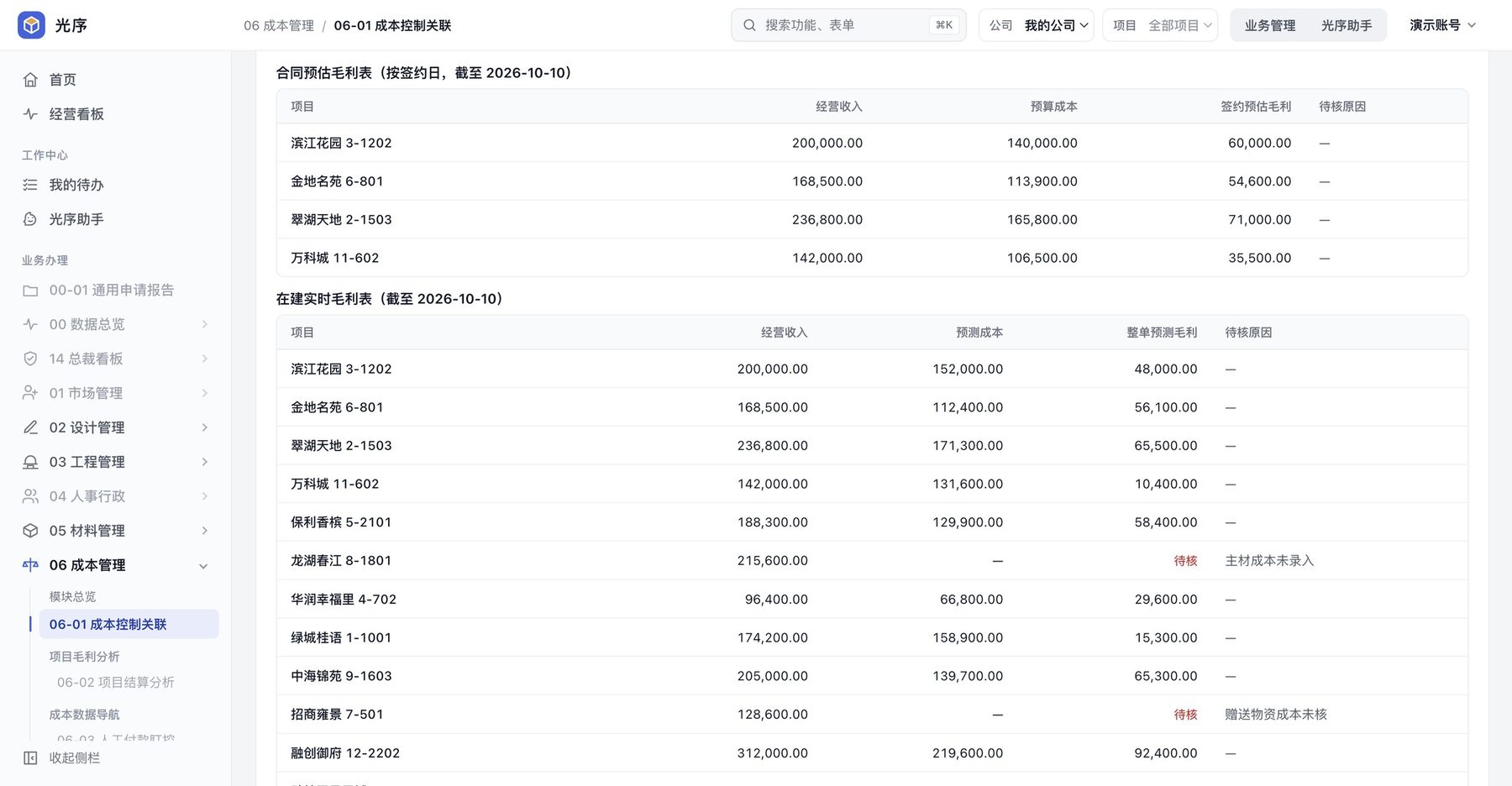The height and width of the screenshot is (786, 1512).
Task: Click 保利香槟 5-2101 project name
Action: (x=341, y=522)
